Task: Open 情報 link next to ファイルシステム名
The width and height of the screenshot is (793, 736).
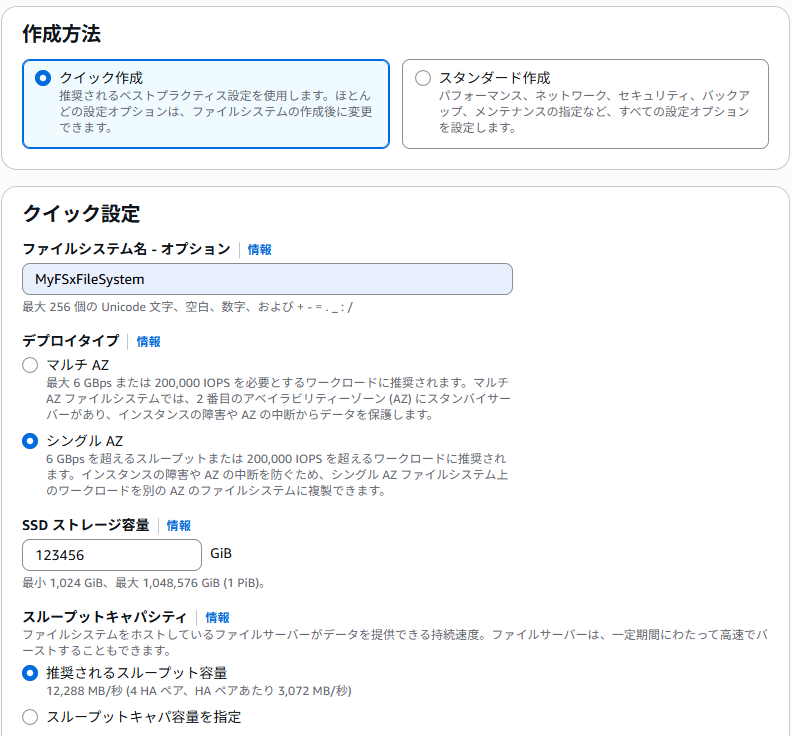Action: (259, 249)
